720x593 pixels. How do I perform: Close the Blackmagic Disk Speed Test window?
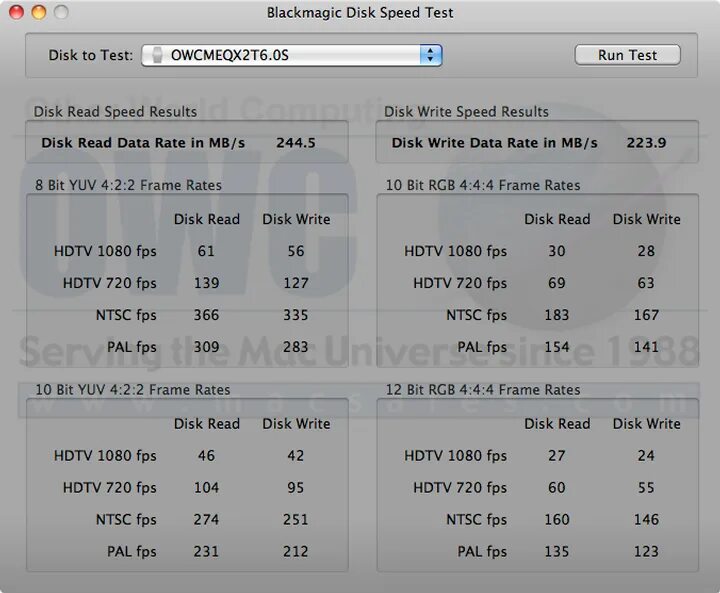17,12
